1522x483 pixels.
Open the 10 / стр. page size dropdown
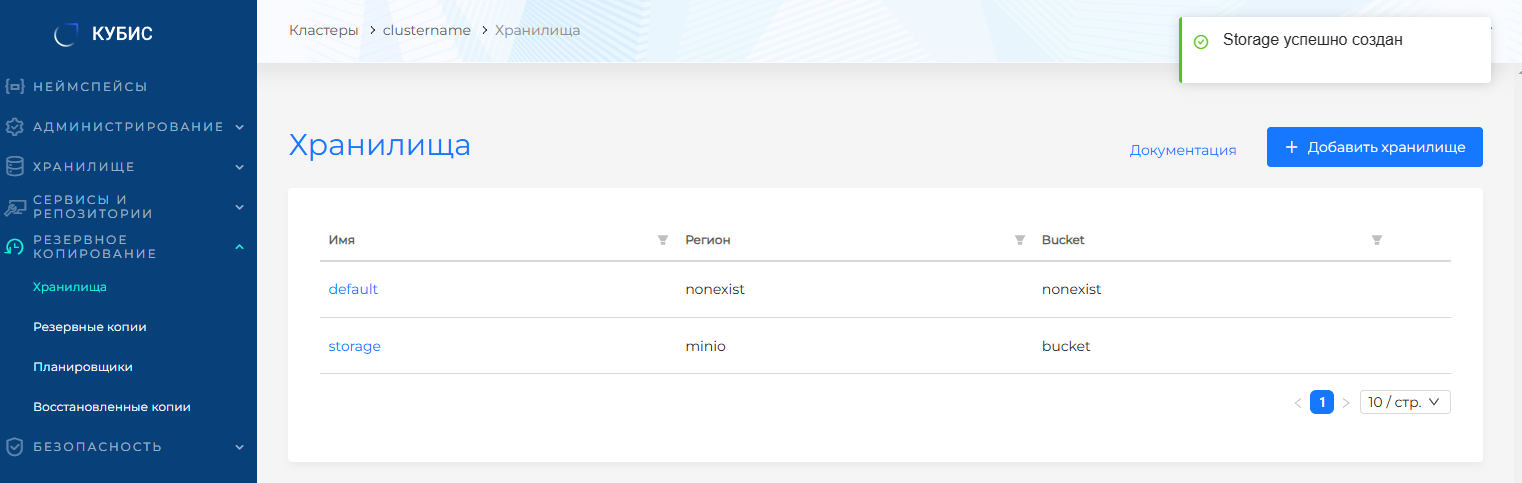[1404, 402]
